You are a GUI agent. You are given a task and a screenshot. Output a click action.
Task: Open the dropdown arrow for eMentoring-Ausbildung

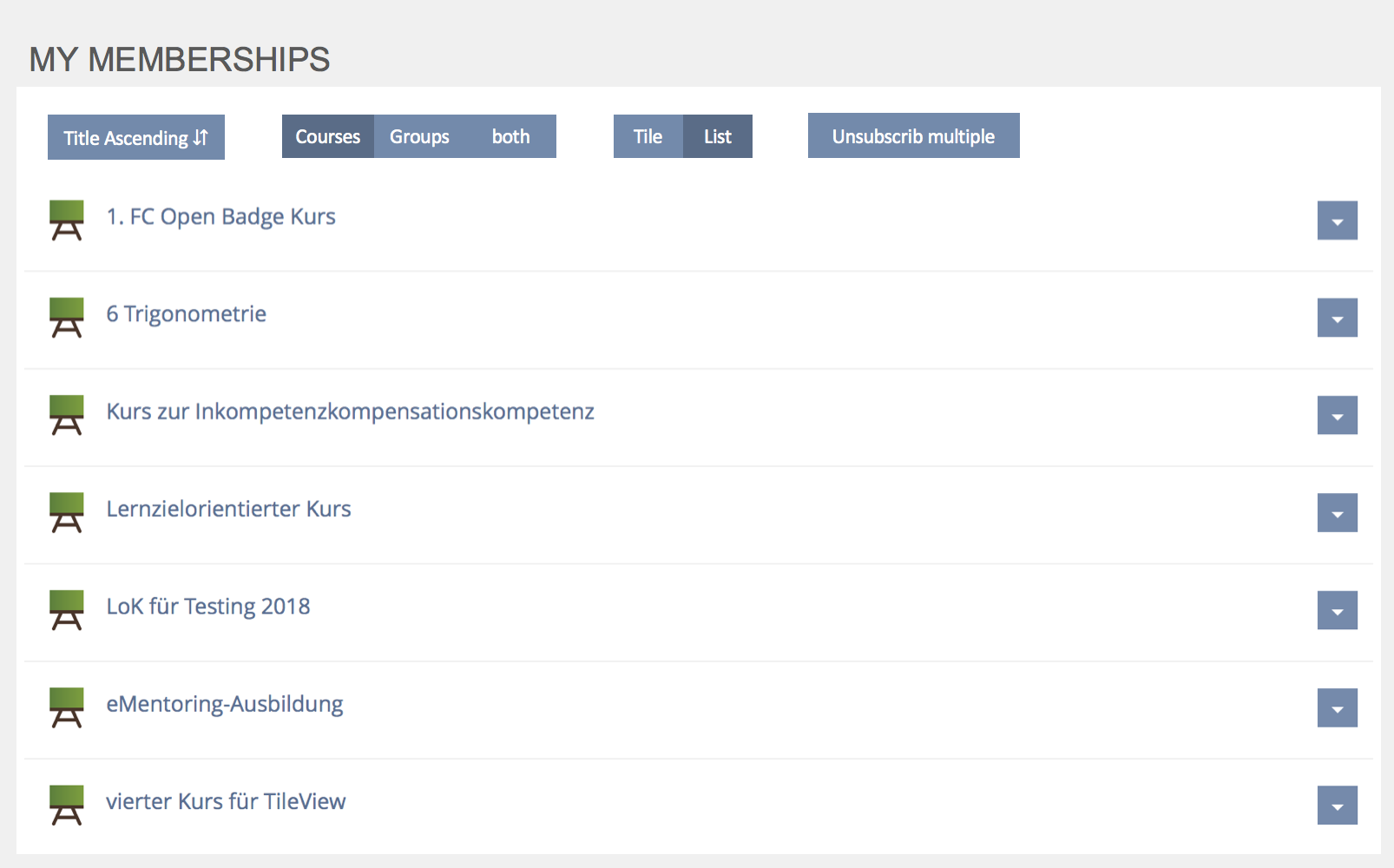point(1337,708)
